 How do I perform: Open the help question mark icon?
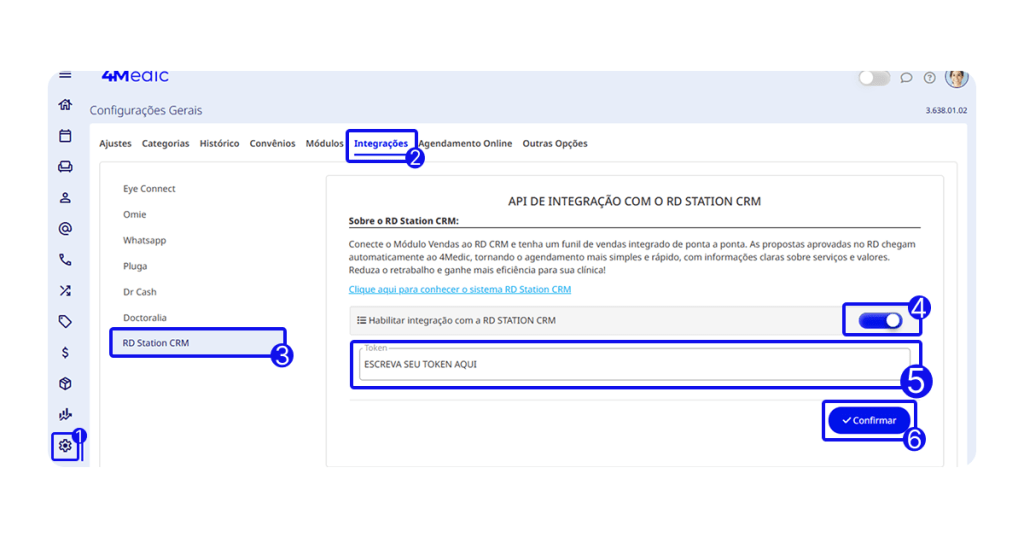point(930,78)
